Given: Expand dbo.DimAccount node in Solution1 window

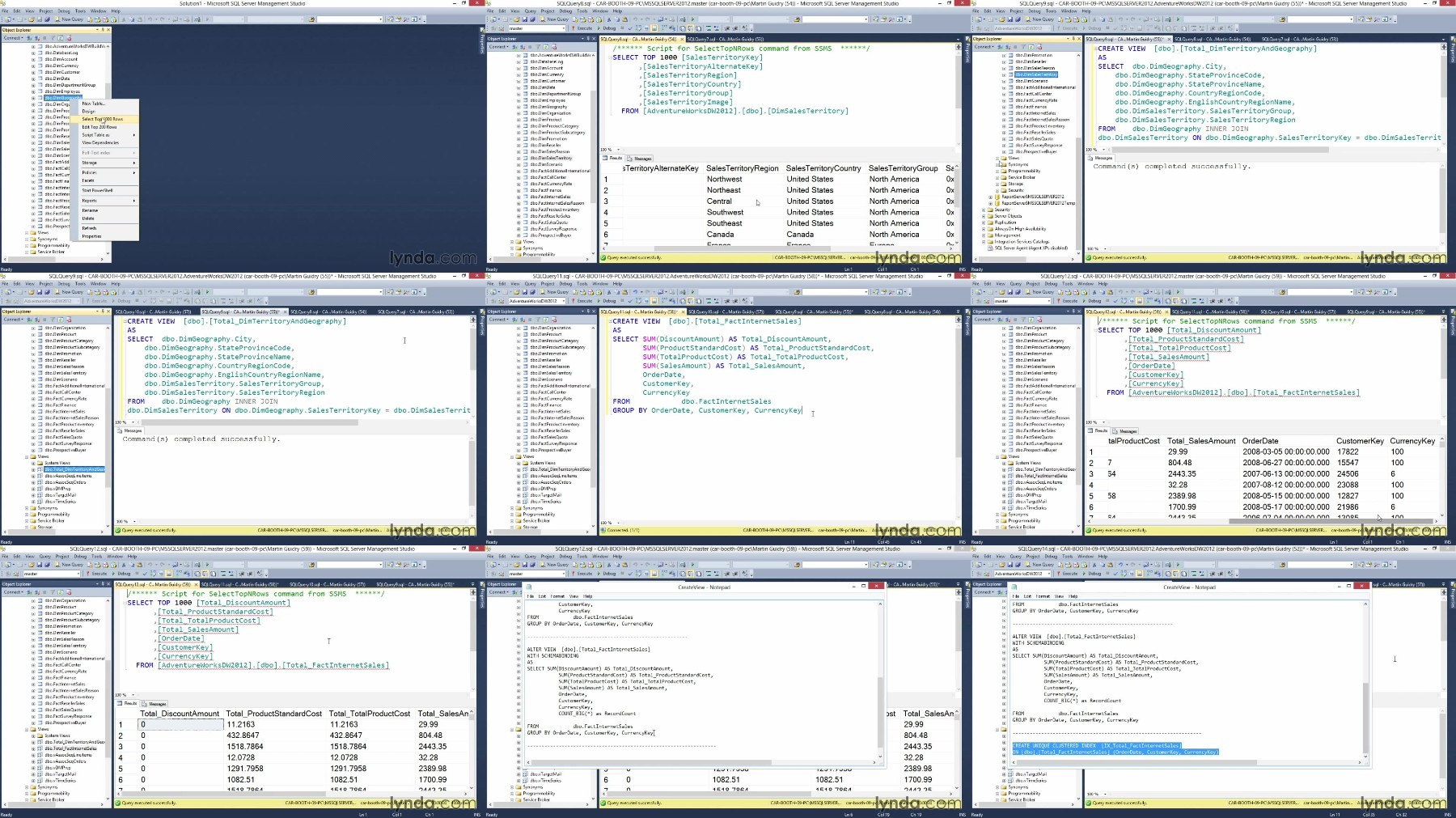Looking at the screenshot, I should (33, 59).
